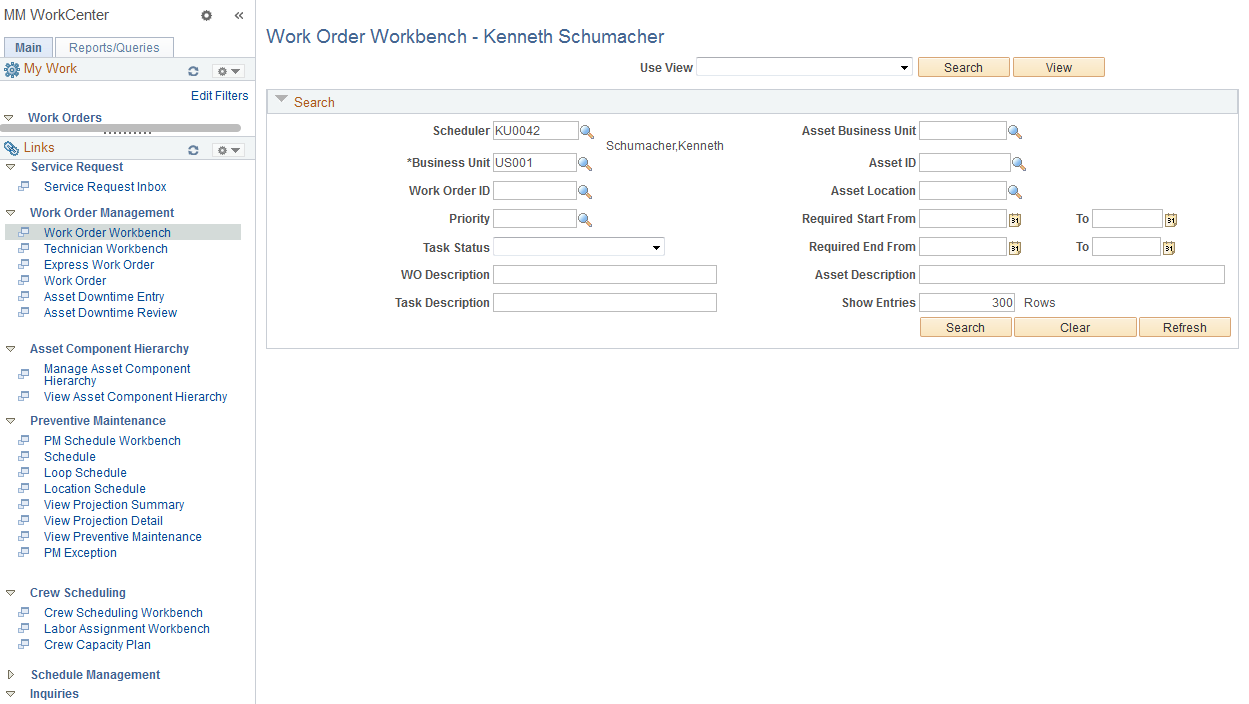The image size is (1249, 704).
Task: Open the Edit Filters link
Action: coord(220,96)
